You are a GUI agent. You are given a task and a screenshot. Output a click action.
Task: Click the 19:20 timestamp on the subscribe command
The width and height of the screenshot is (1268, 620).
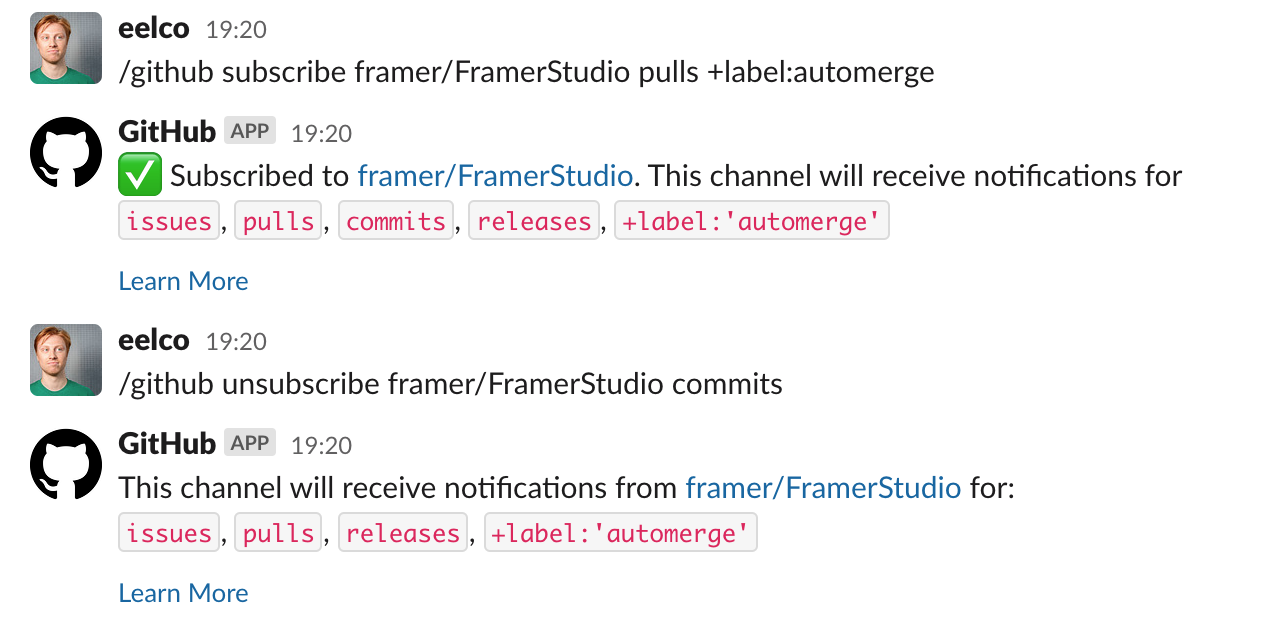pyautogui.click(x=236, y=30)
